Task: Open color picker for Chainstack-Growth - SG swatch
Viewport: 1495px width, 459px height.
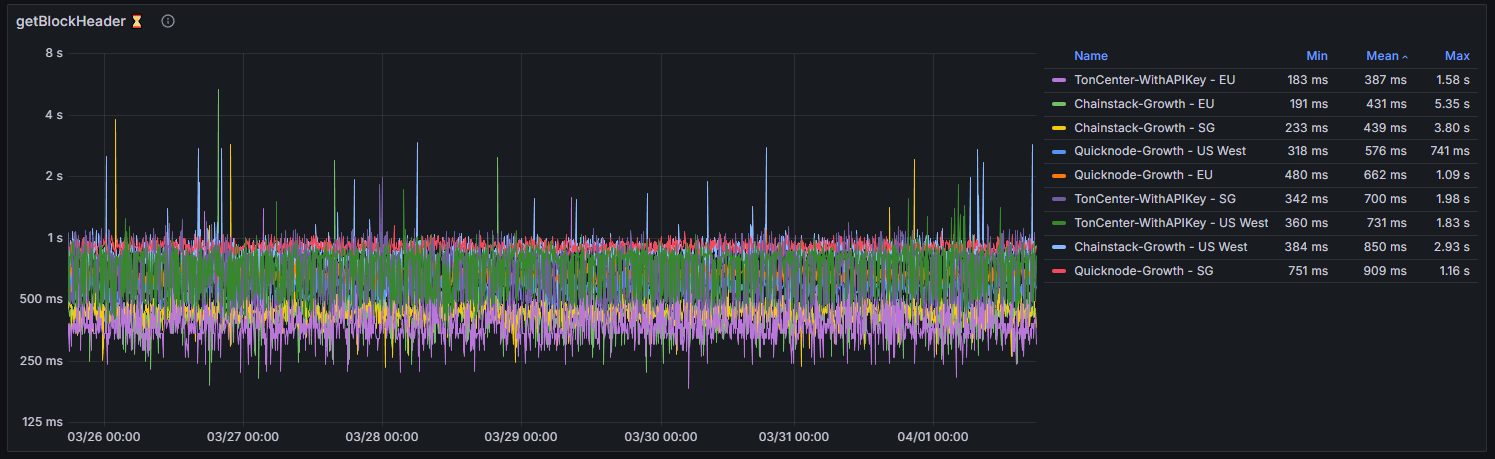Action: click(x=1059, y=128)
